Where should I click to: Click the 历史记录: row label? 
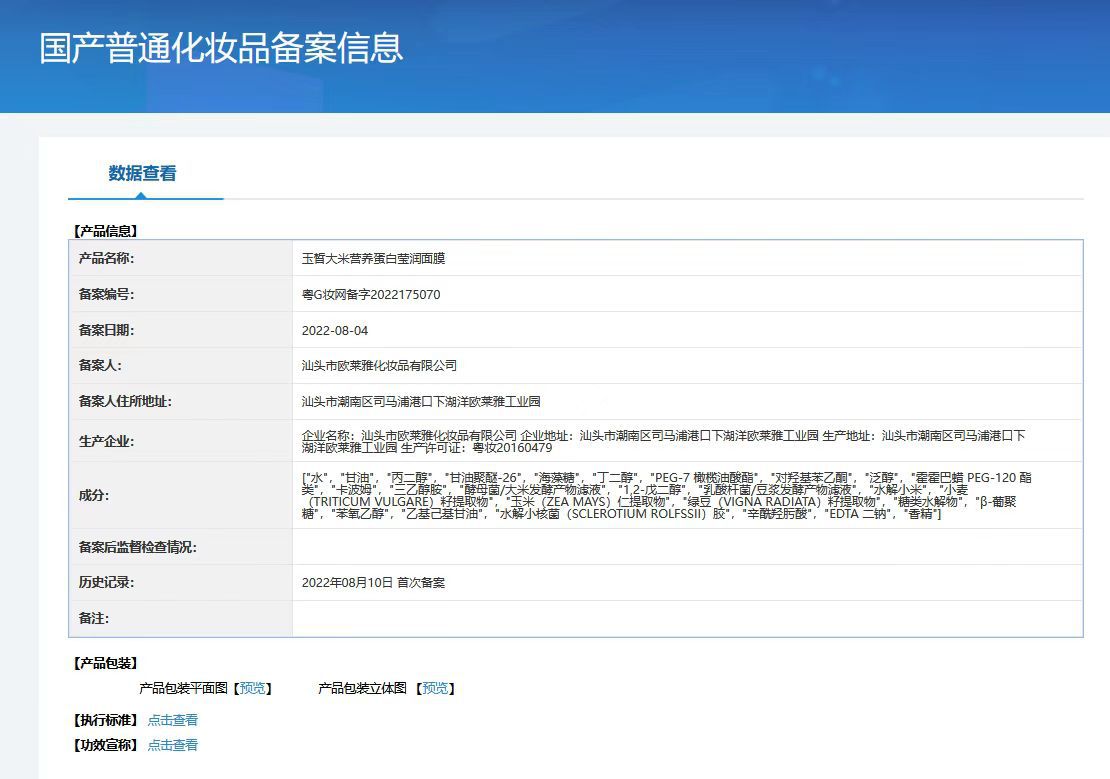point(106,583)
